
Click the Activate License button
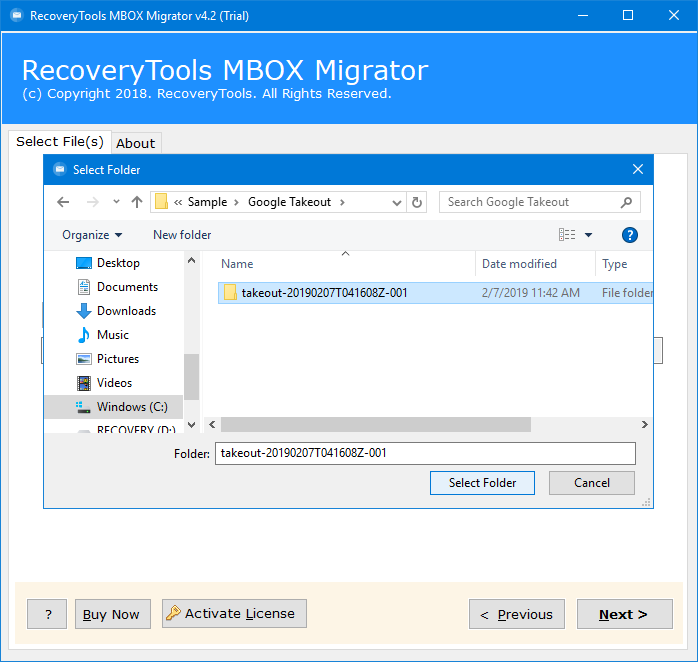pyautogui.click(x=234, y=613)
